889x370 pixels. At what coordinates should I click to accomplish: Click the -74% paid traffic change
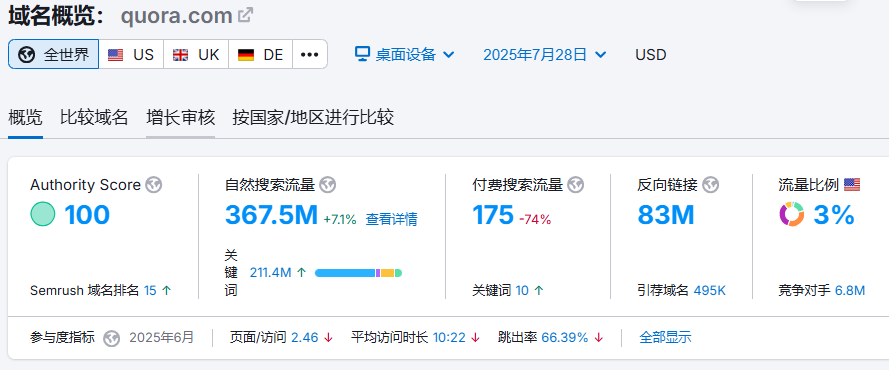(535, 219)
